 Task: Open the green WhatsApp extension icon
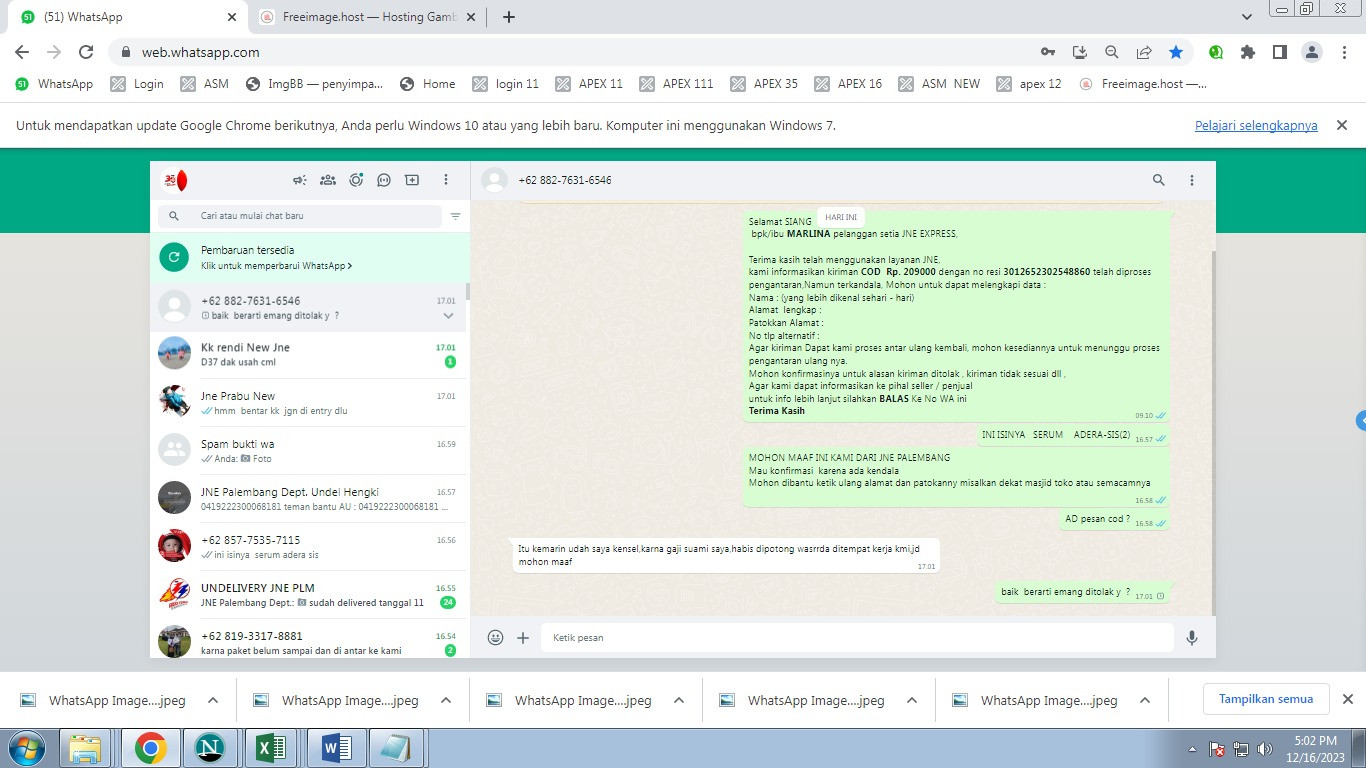(1216, 52)
